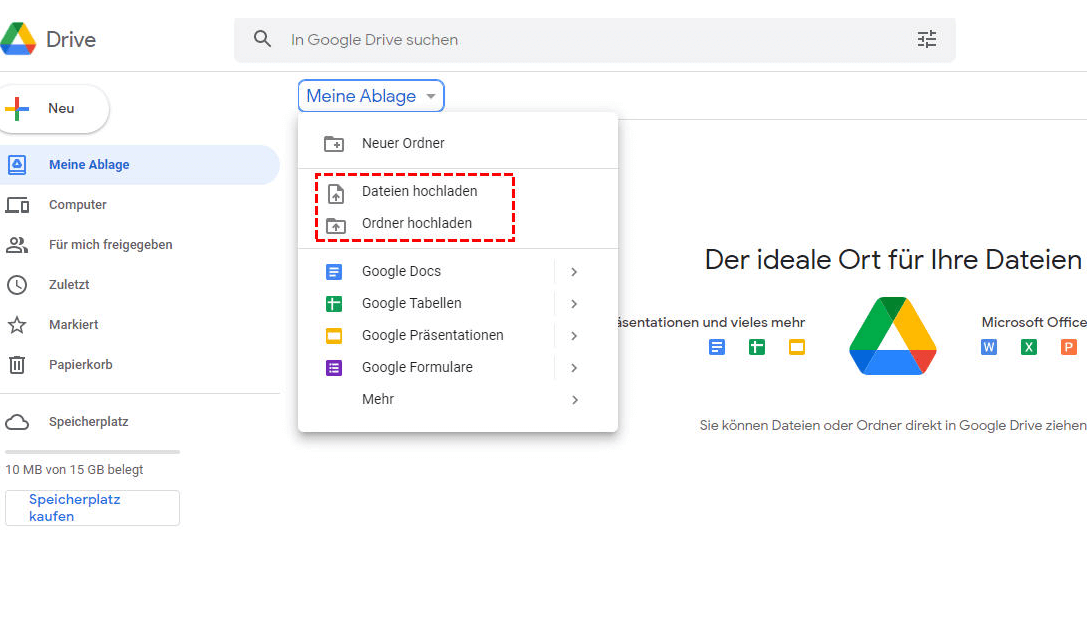Viewport: 1087px width, 633px height.
Task: Select Dateien hochladen from menu
Action: point(419,191)
